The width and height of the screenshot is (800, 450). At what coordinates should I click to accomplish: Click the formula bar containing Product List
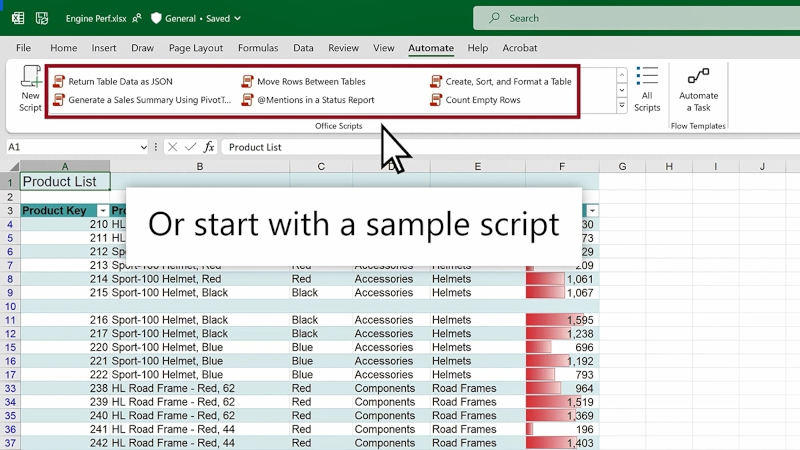[511, 147]
